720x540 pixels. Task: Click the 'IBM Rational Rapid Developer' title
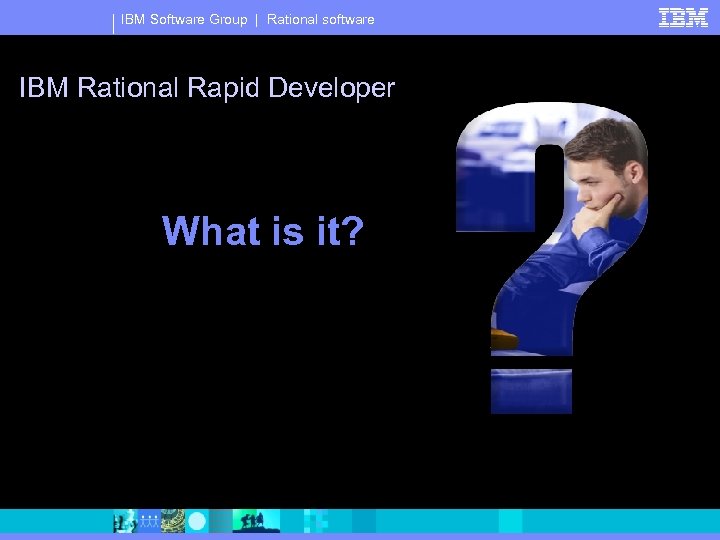click(207, 87)
